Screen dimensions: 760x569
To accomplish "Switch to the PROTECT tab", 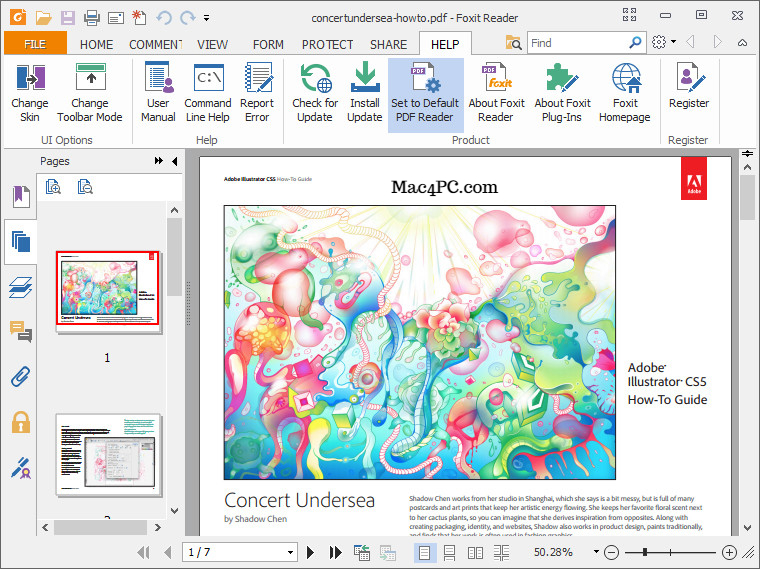I will click(x=328, y=45).
